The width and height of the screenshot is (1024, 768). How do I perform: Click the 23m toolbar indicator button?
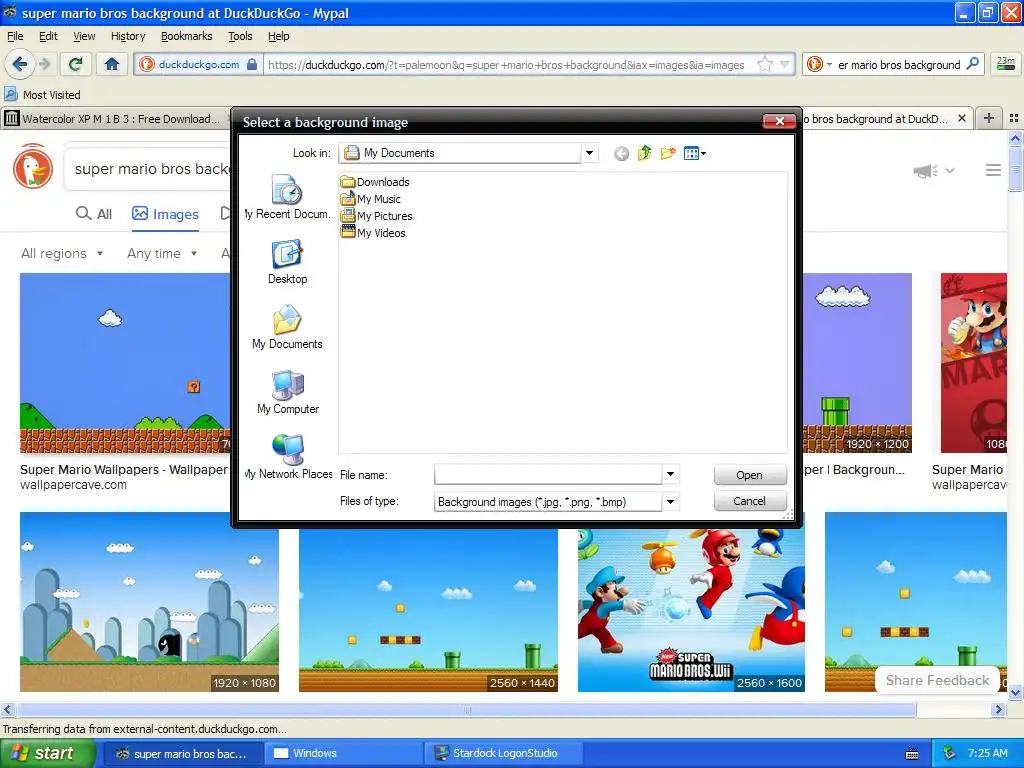[1006, 63]
